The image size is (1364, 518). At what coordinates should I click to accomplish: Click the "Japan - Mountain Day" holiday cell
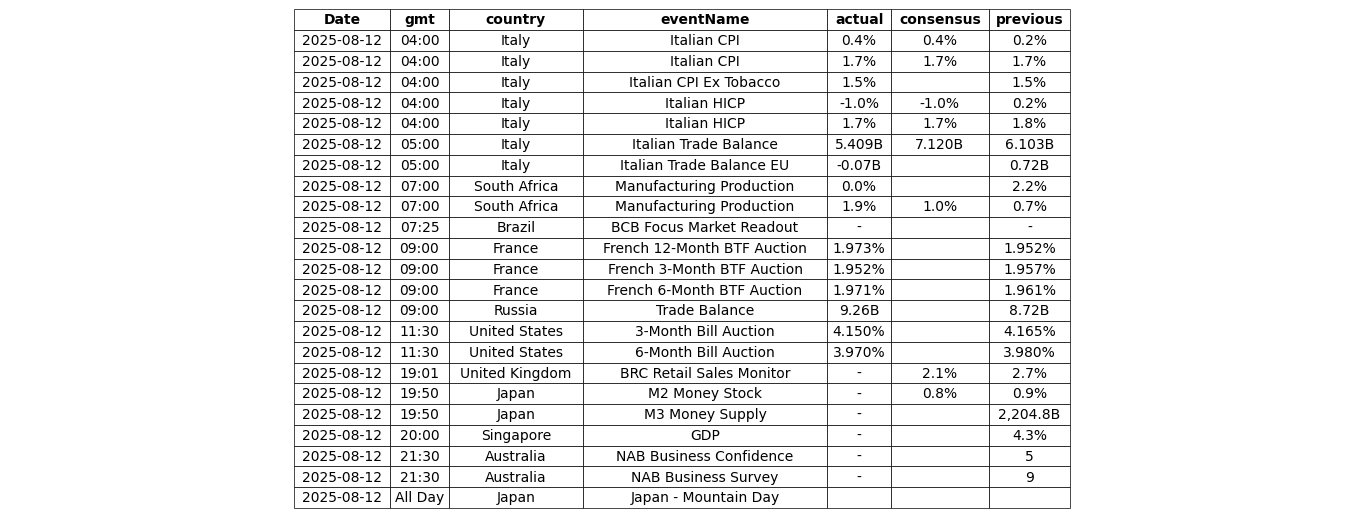pyautogui.click(x=704, y=498)
